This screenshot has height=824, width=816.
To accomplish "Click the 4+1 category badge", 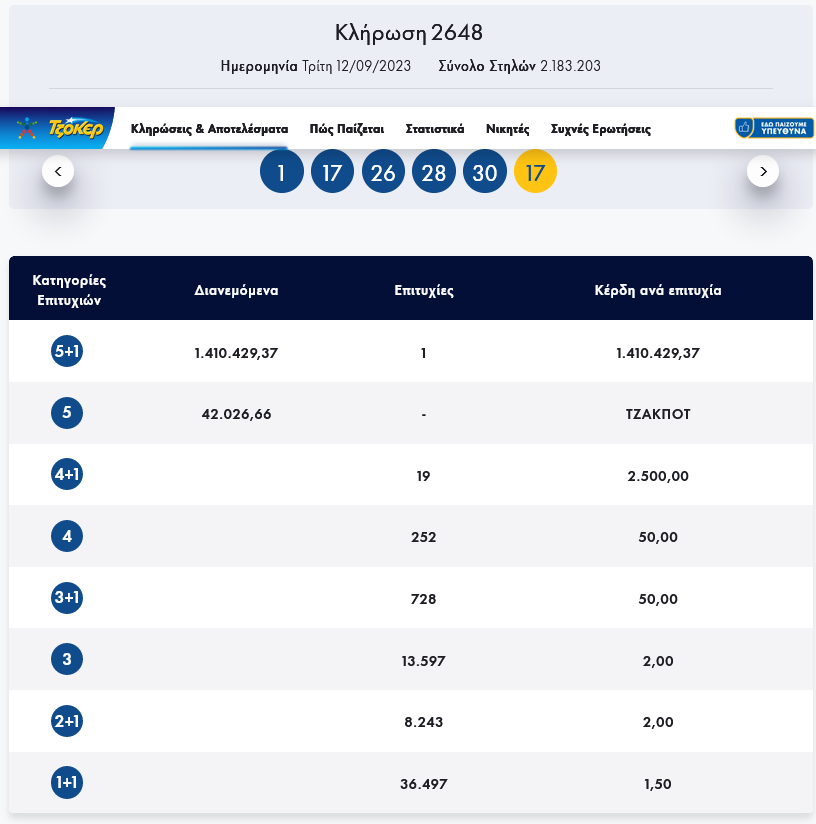I will point(67,475).
